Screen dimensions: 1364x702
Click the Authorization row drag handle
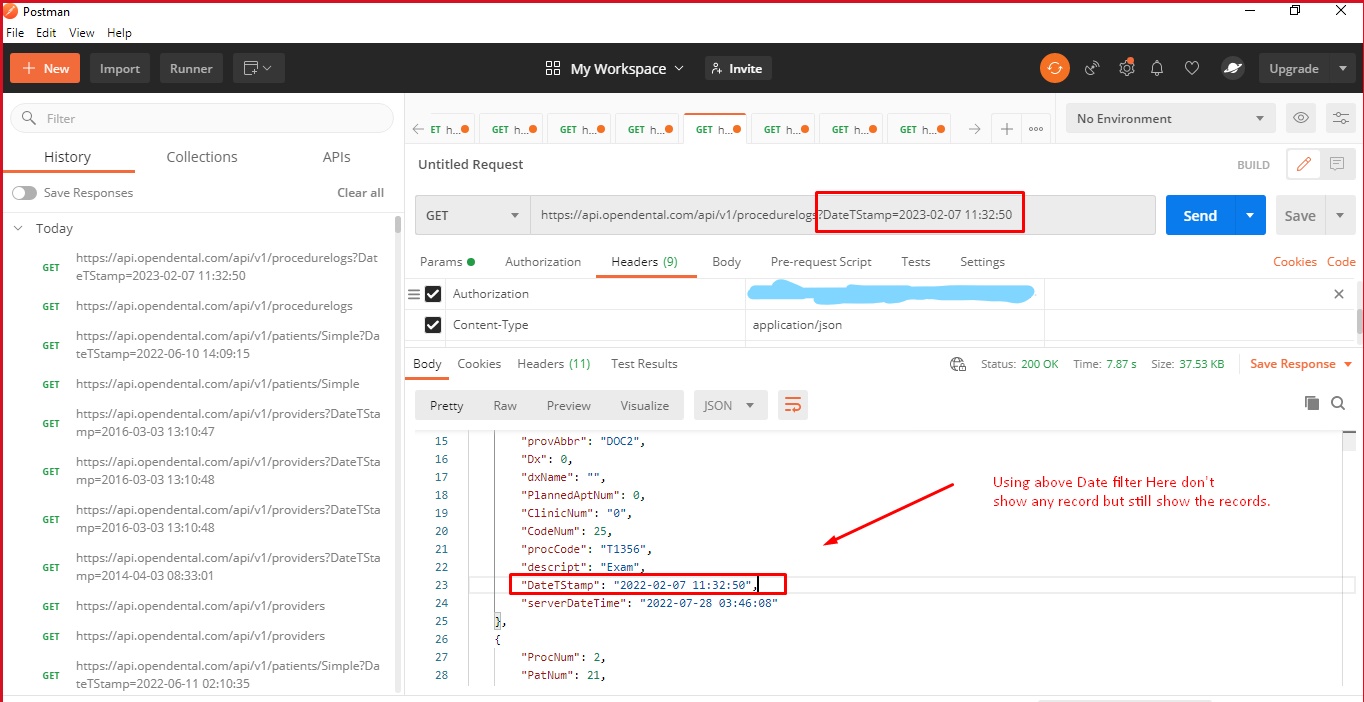click(x=414, y=294)
